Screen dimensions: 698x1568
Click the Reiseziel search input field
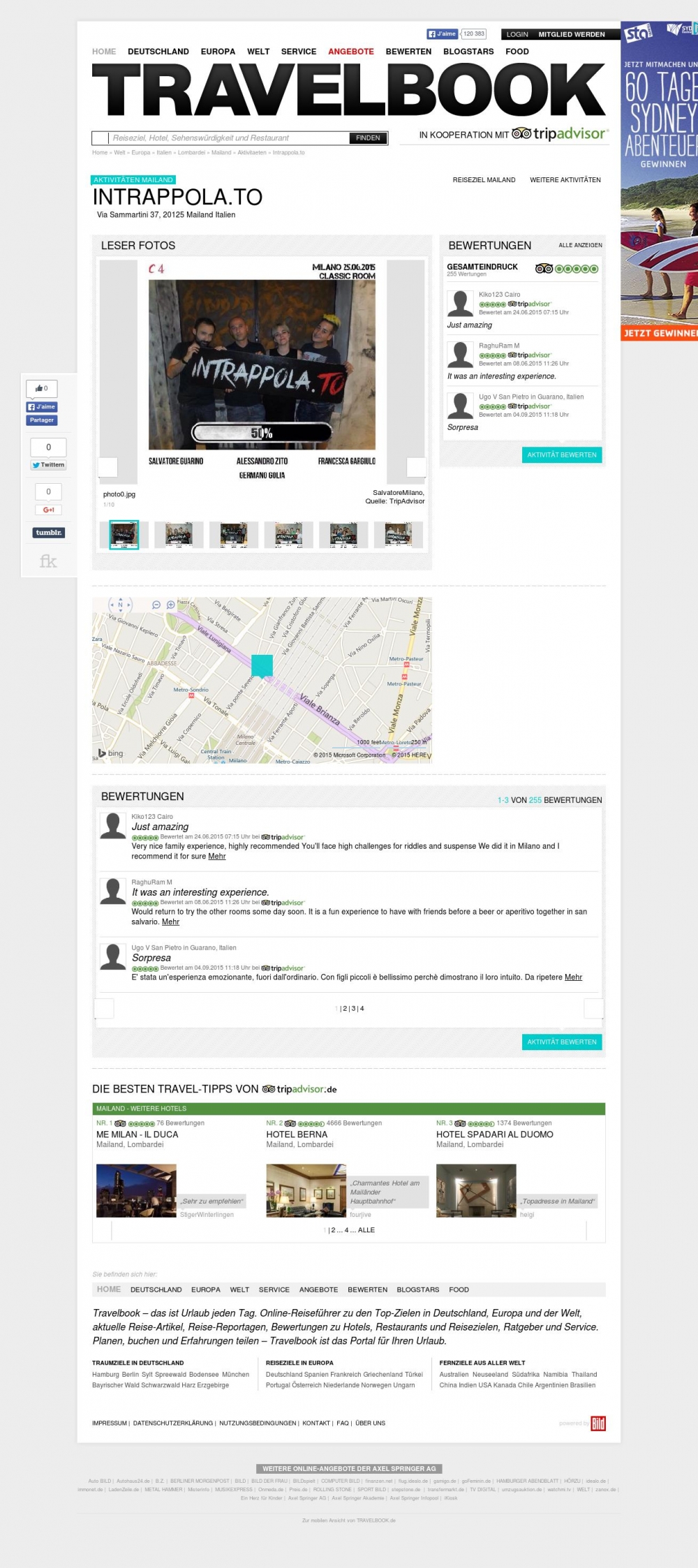click(x=229, y=138)
